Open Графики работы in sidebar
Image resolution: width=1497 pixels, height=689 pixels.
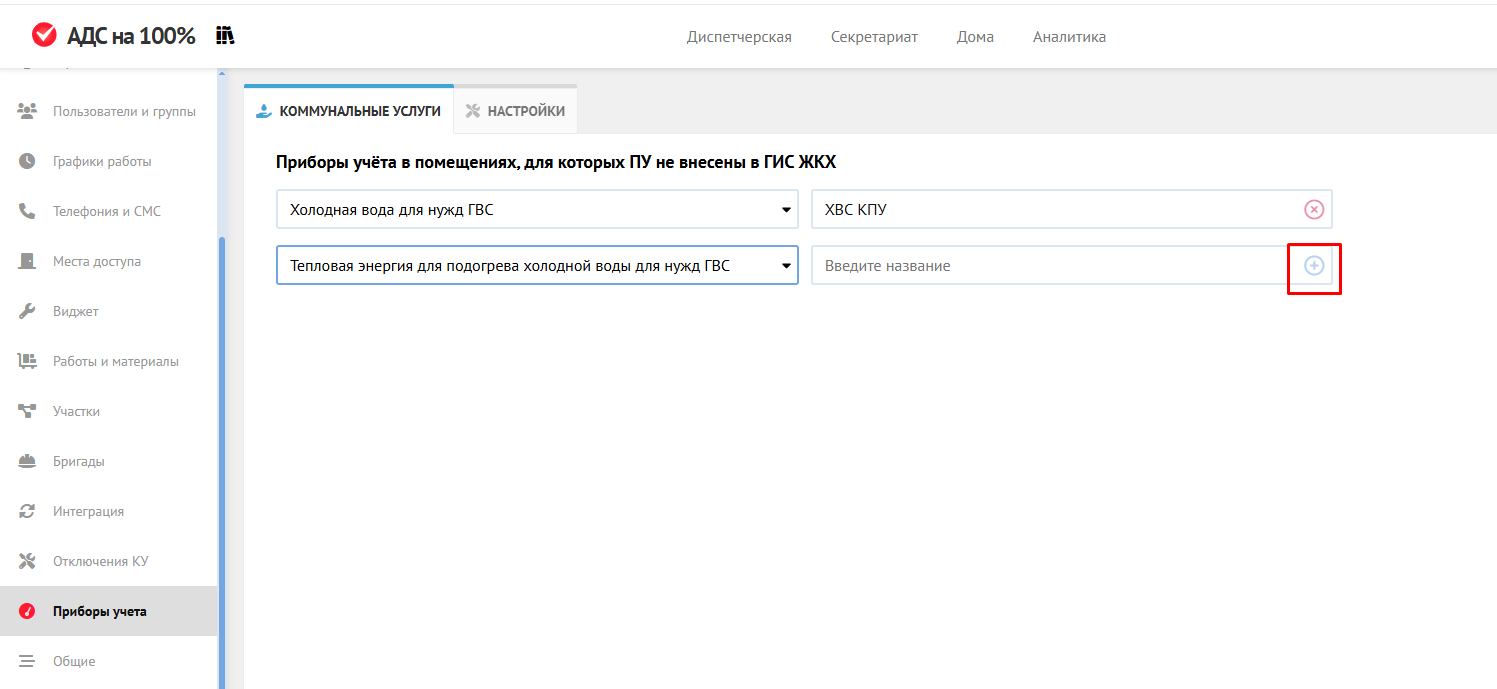click(x=102, y=161)
